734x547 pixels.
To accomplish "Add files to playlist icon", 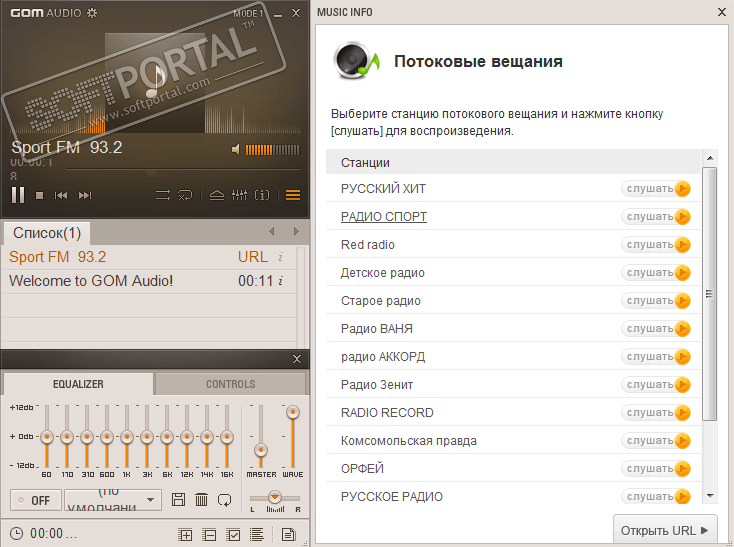I will 185,534.
